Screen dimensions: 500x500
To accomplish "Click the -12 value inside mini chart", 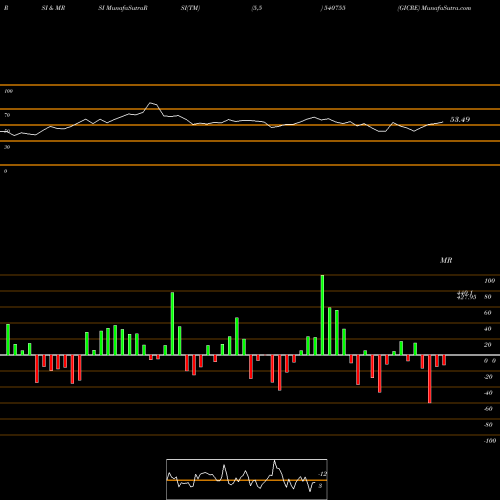I will 322,474.
